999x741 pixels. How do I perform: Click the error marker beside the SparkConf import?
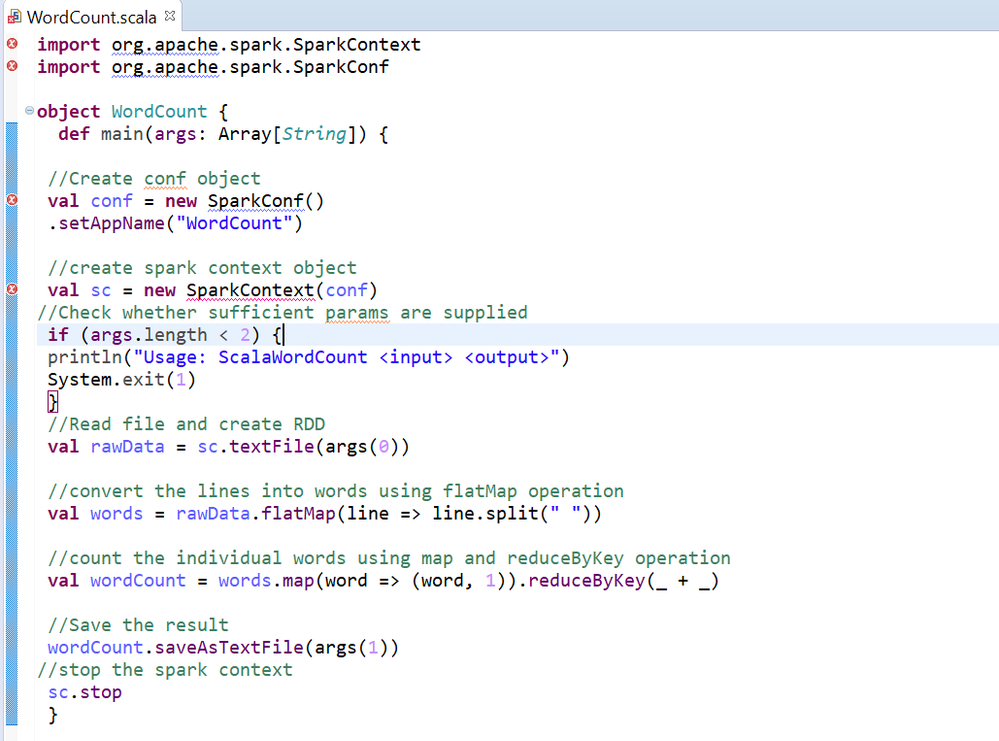coord(12,66)
